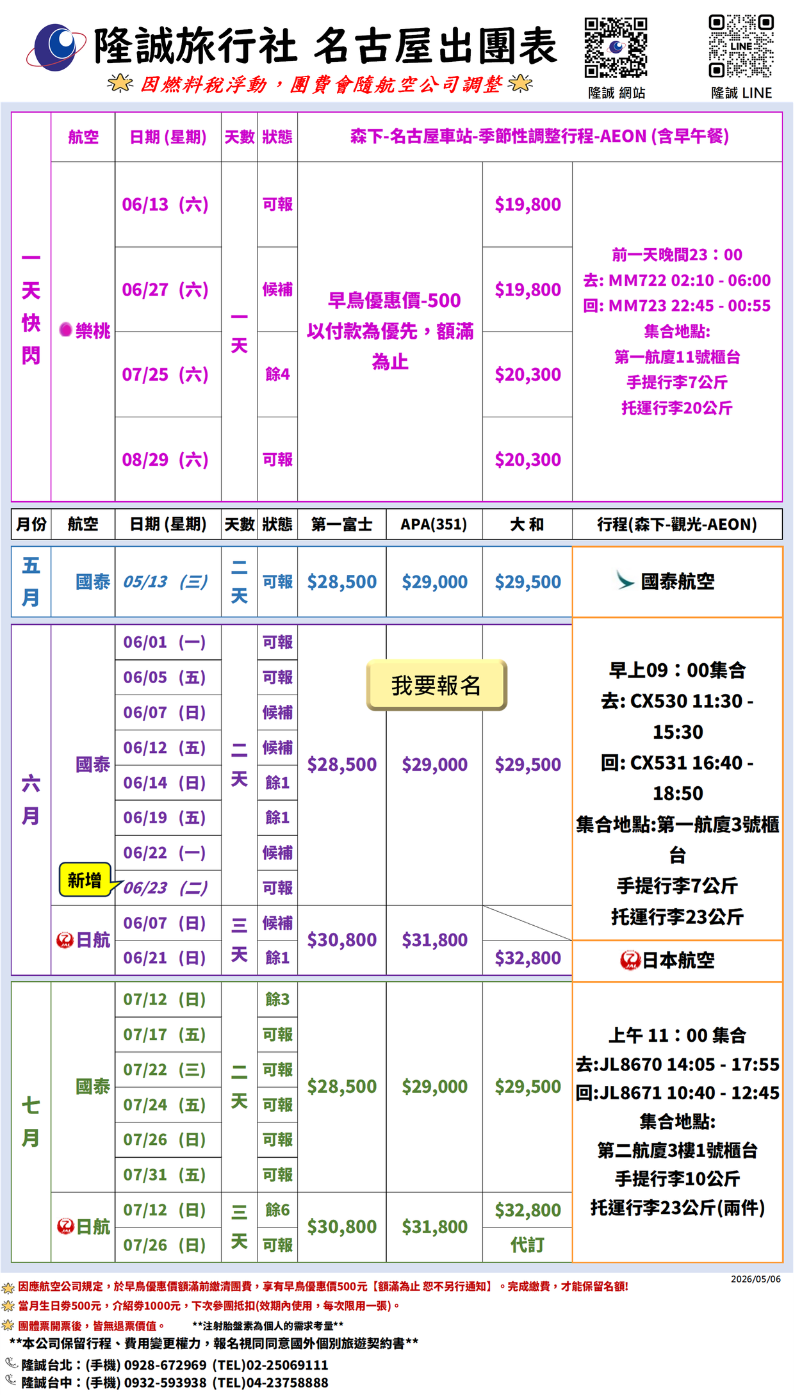Select the 08/29 (六) date cell
The height and width of the screenshot is (1395, 794).
click(166, 459)
